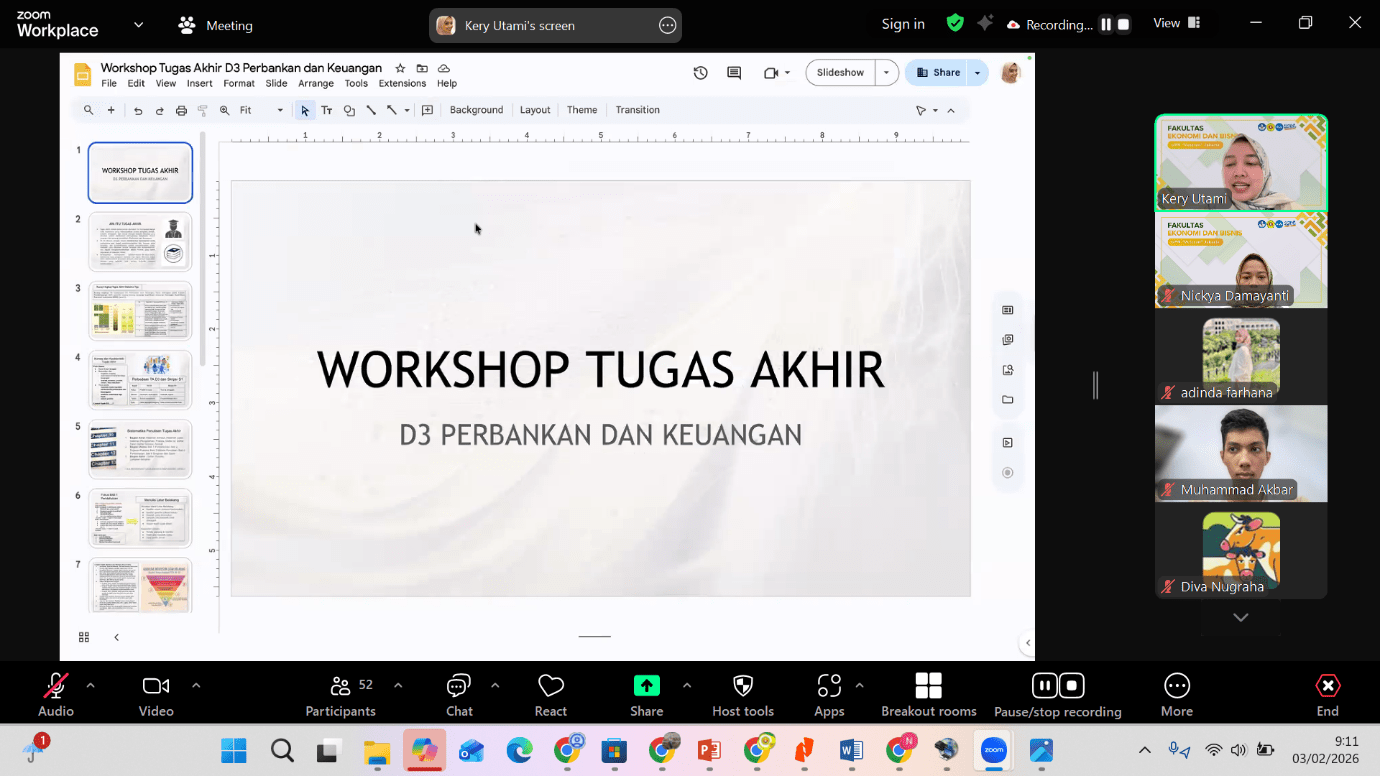Open the Zoom Apps panel

click(828, 686)
